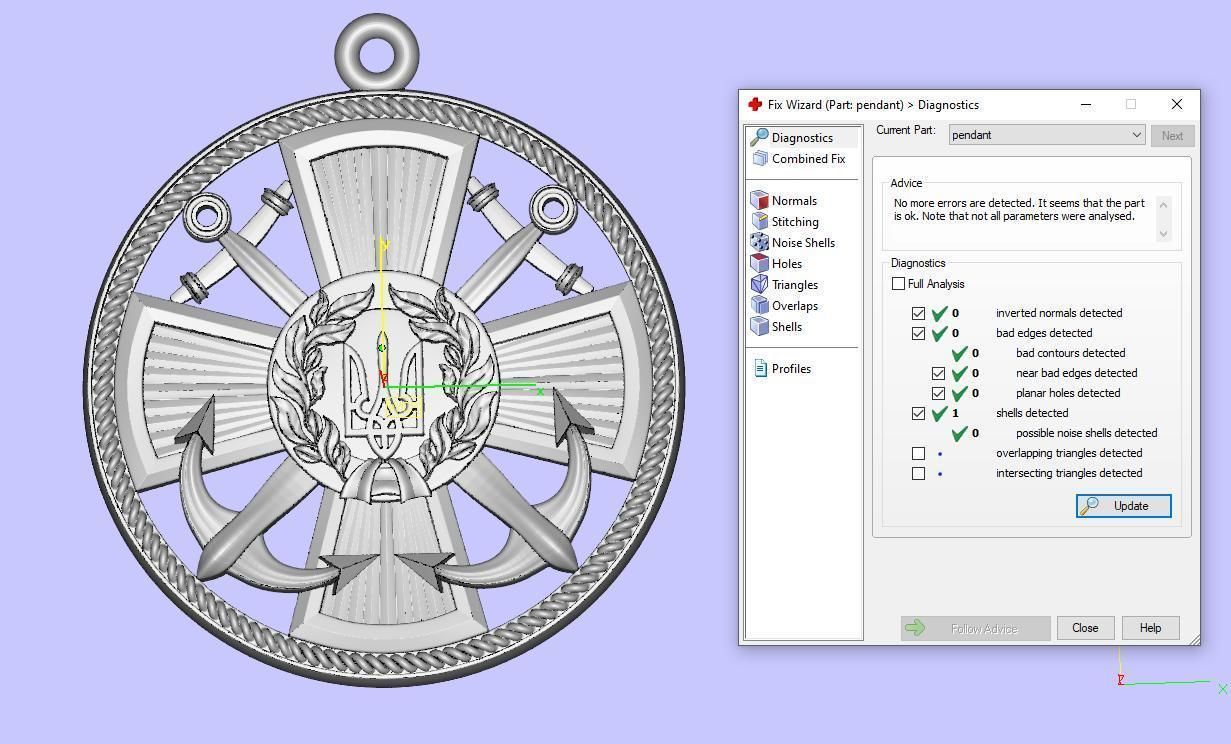The height and width of the screenshot is (744, 1231).
Task: Click Advice box scroll down arrow
Action: click(1162, 234)
